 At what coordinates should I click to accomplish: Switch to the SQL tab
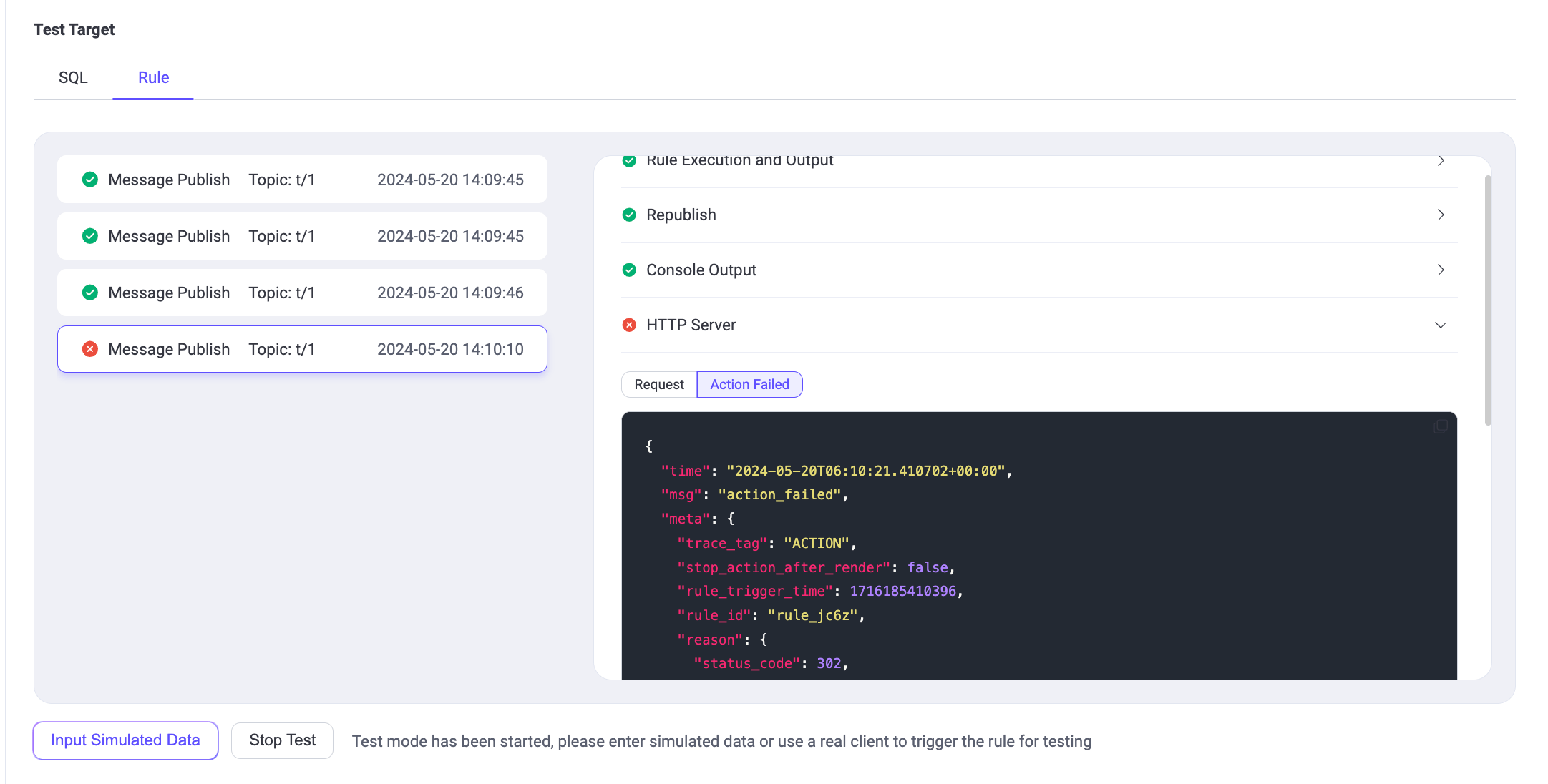pos(73,77)
